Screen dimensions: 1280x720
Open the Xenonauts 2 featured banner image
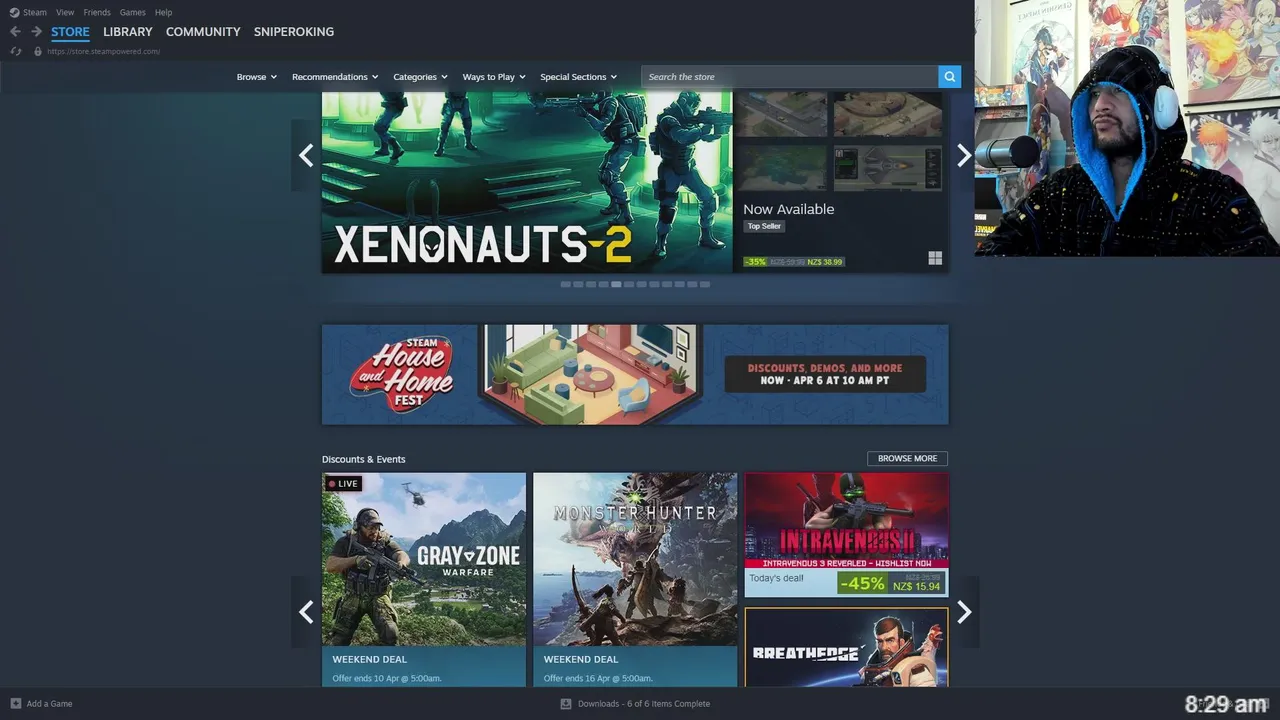(527, 182)
